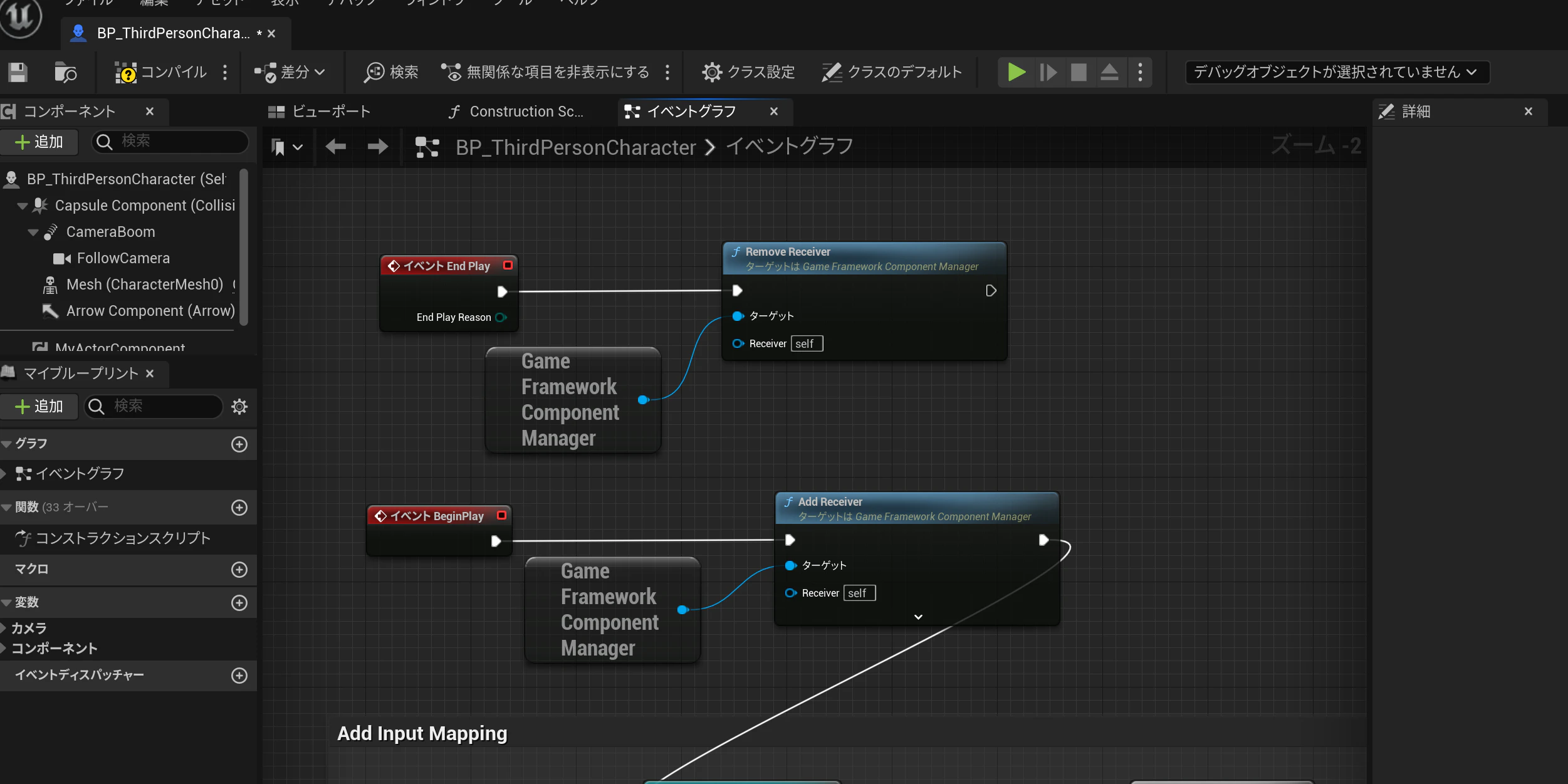
Task: Expand the Add Receiver node chevron
Action: point(918,617)
